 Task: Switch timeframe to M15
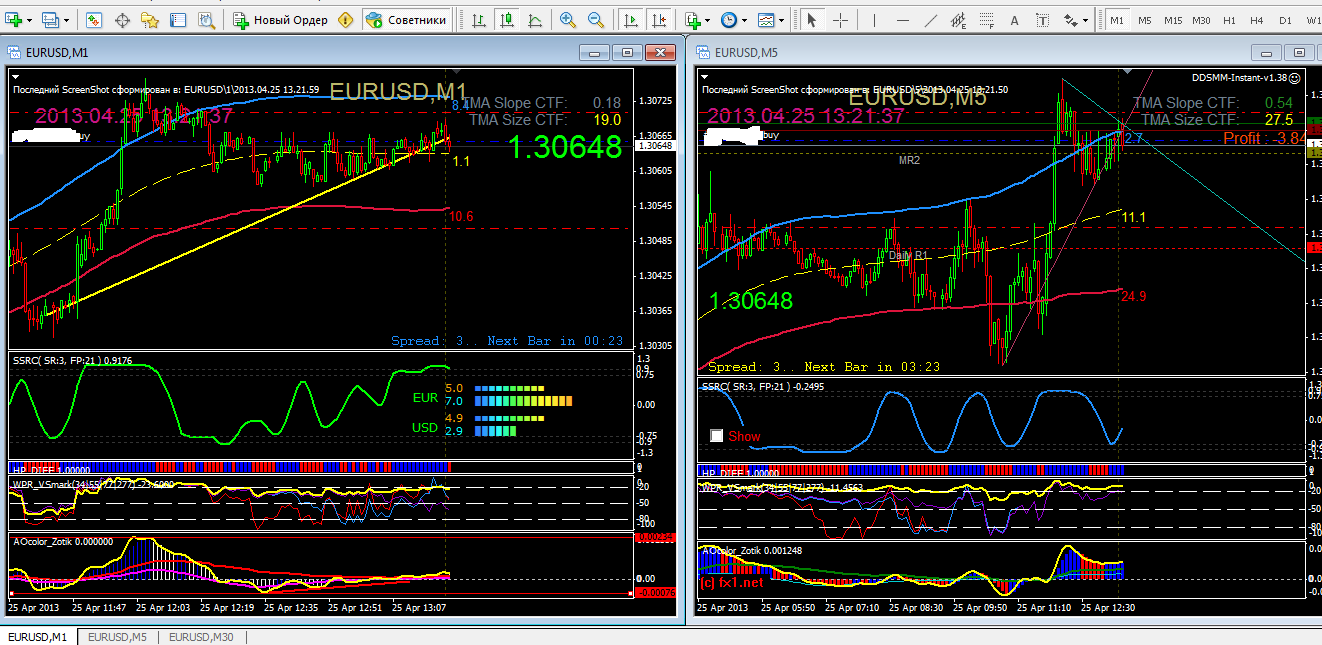pyautogui.click(x=1173, y=19)
